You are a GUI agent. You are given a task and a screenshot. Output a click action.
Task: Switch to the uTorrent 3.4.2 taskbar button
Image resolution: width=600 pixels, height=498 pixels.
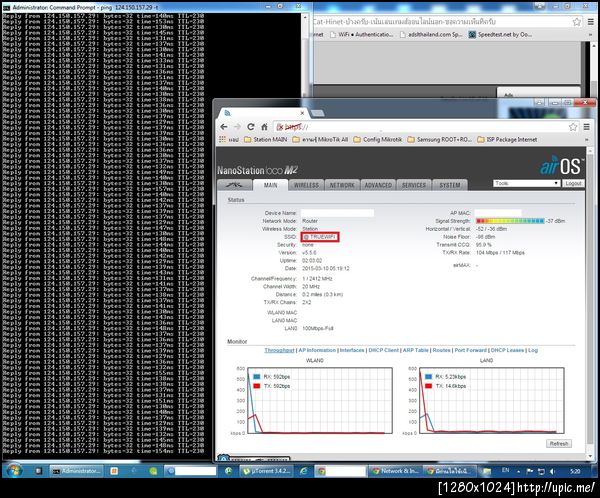click(x=267, y=471)
